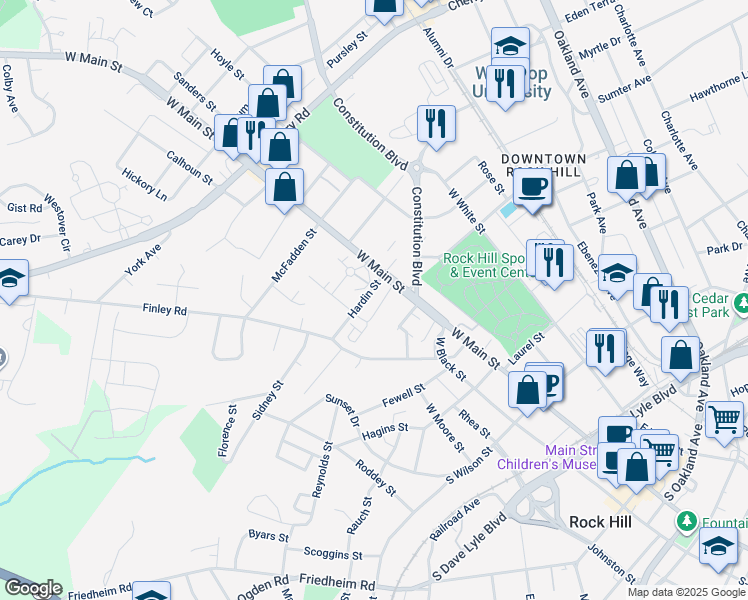Click the Sidney St street label
The height and width of the screenshot is (600, 748).
[268, 400]
